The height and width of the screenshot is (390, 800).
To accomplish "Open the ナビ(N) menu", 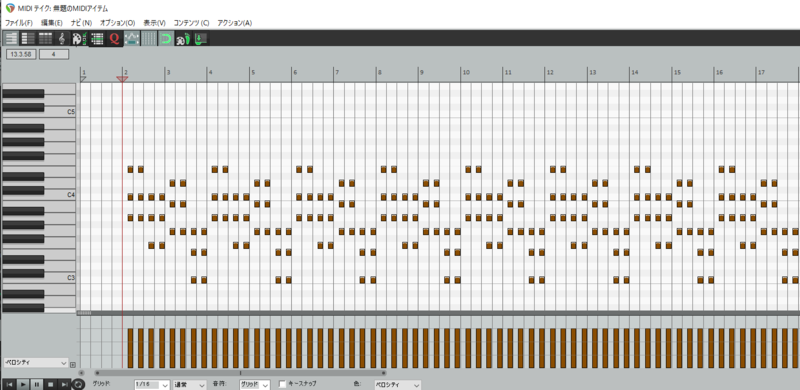I will [x=82, y=23].
